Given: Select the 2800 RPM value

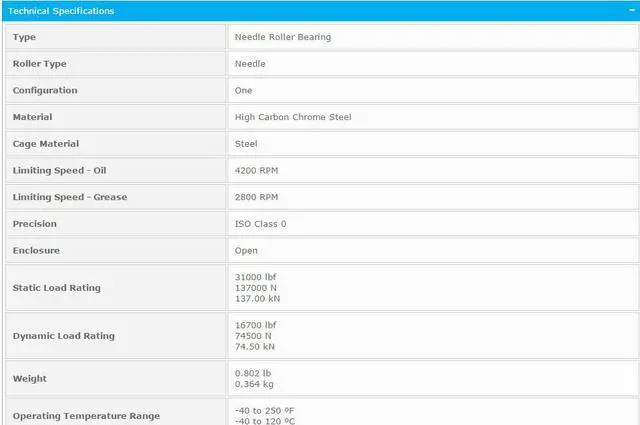Looking at the screenshot, I should 256,197.
